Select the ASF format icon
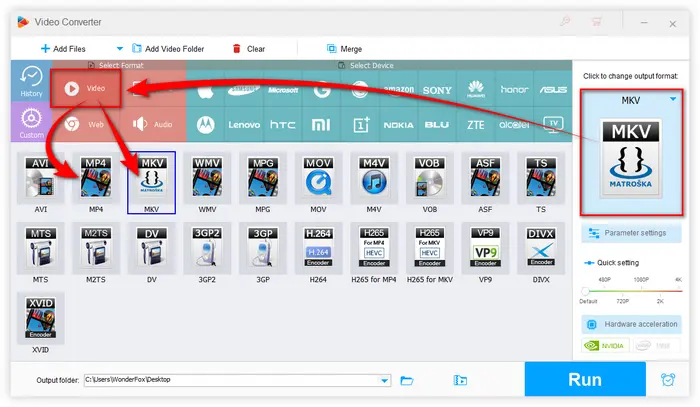The width and height of the screenshot is (700, 407). pyautogui.click(x=485, y=178)
